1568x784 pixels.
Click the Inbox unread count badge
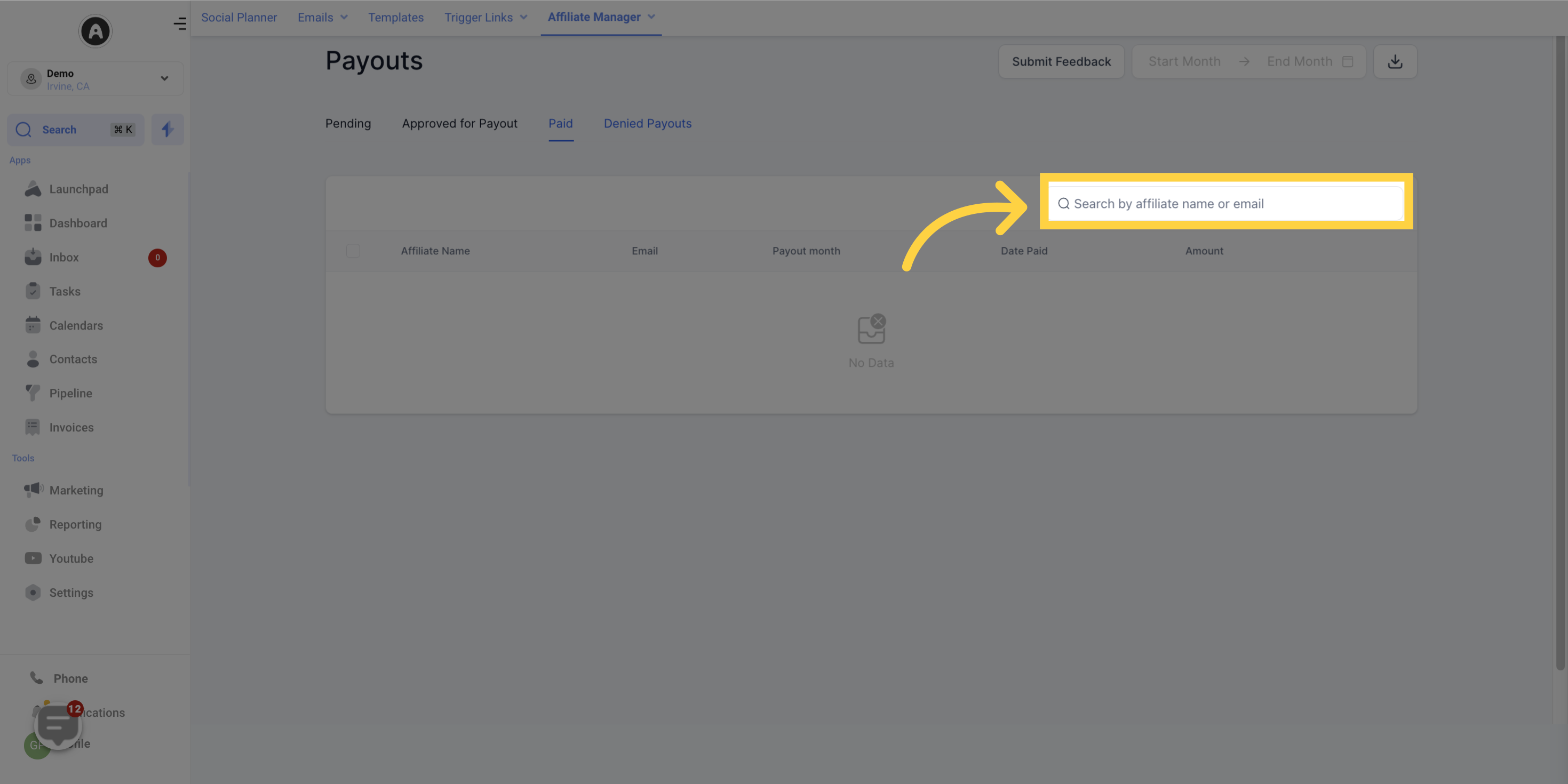pos(157,258)
